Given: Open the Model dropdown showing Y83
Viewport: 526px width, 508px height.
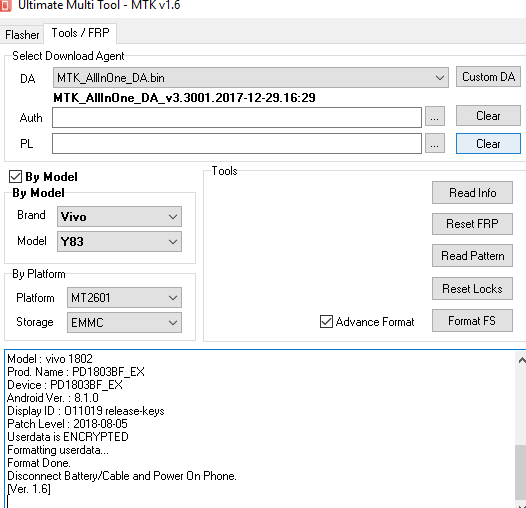Looking at the screenshot, I should pyautogui.click(x=119, y=241).
